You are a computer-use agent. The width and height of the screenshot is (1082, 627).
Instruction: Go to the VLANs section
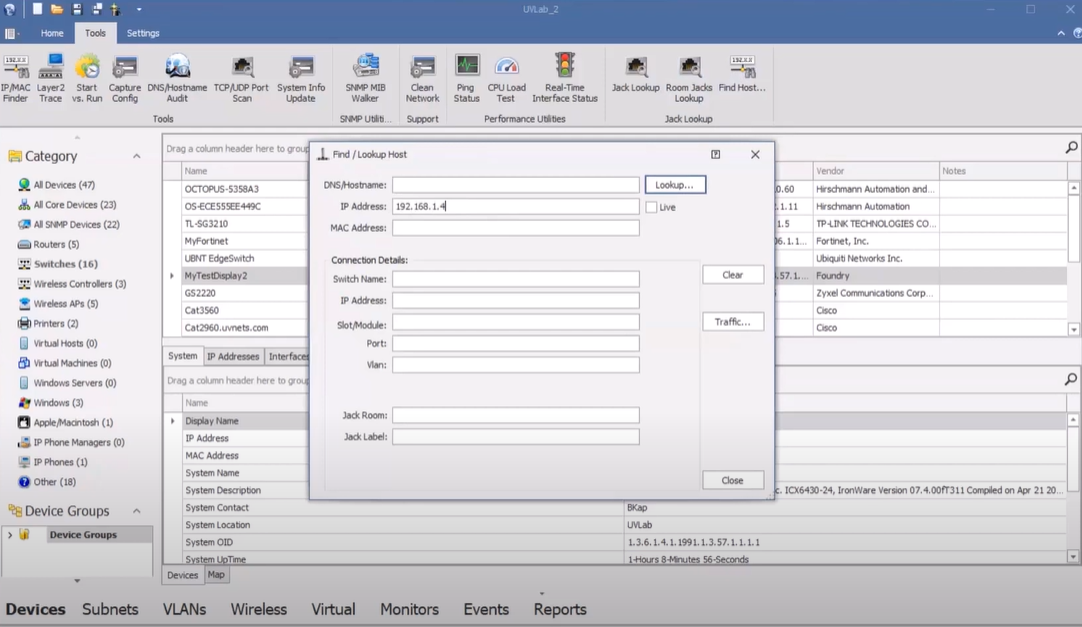point(184,609)
